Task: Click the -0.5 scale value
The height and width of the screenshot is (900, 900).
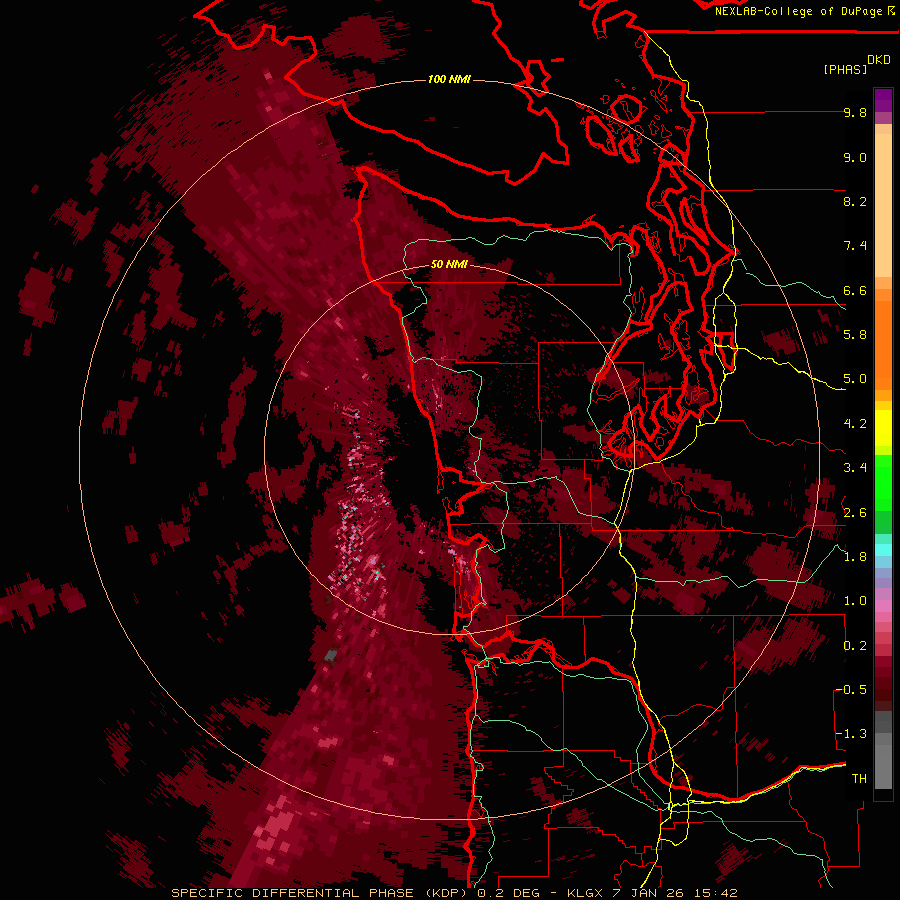Action: [x=852, y=690]
